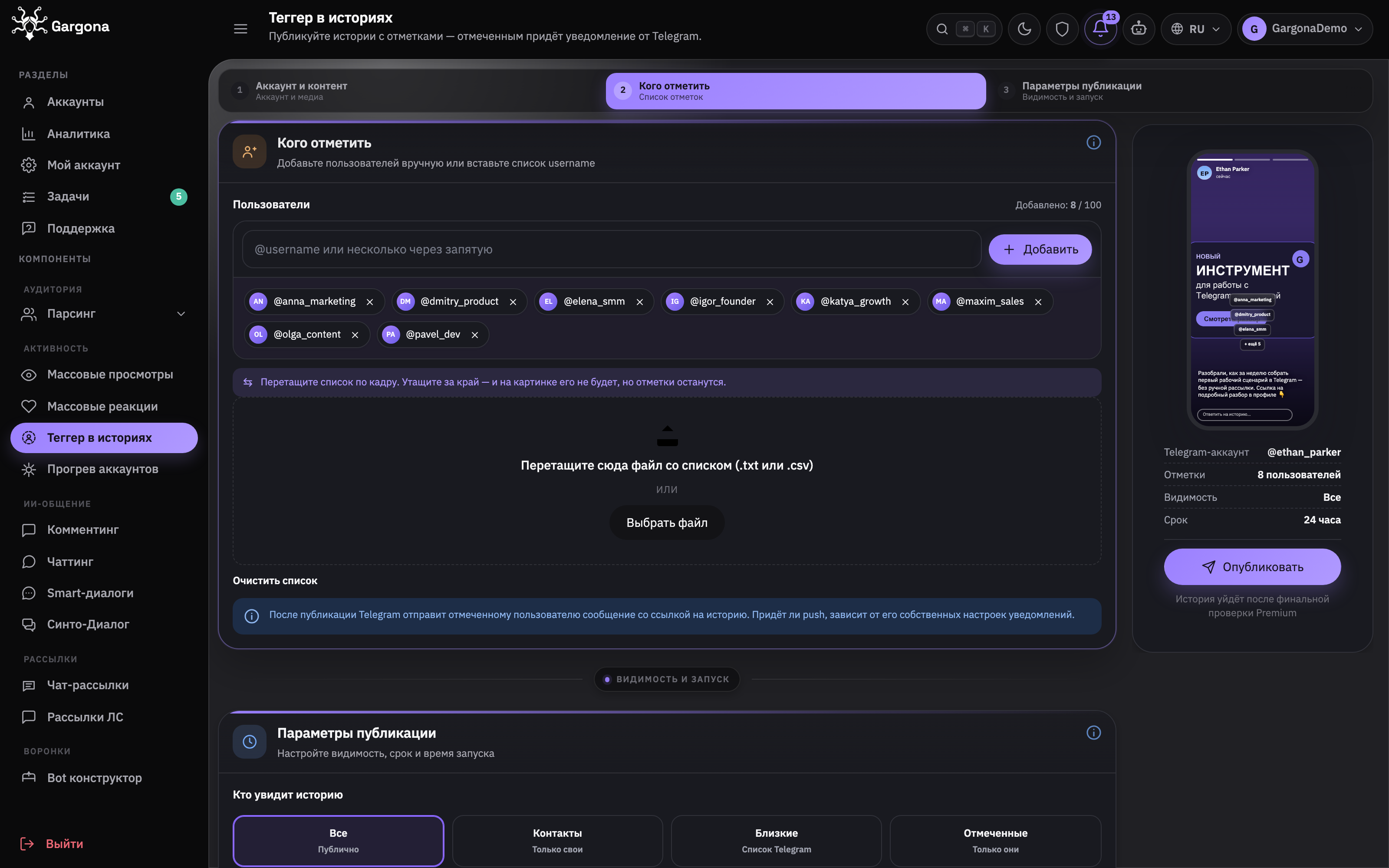Remove @elena_smm tag
Image resolution: width=1389 pixels, height=868 pixels.
click(639, 302)
